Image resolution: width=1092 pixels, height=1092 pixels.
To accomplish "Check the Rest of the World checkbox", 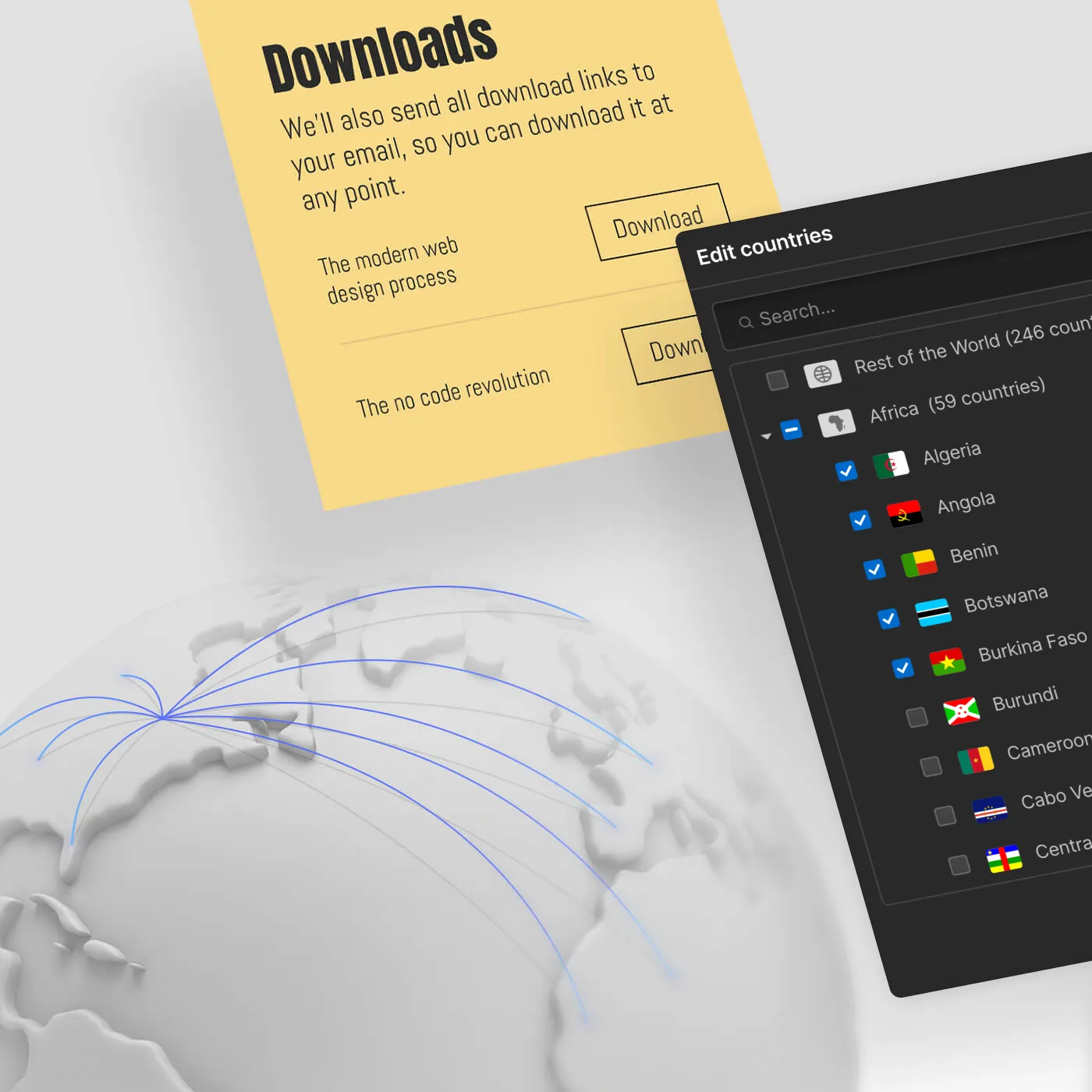I will [777, 380].
